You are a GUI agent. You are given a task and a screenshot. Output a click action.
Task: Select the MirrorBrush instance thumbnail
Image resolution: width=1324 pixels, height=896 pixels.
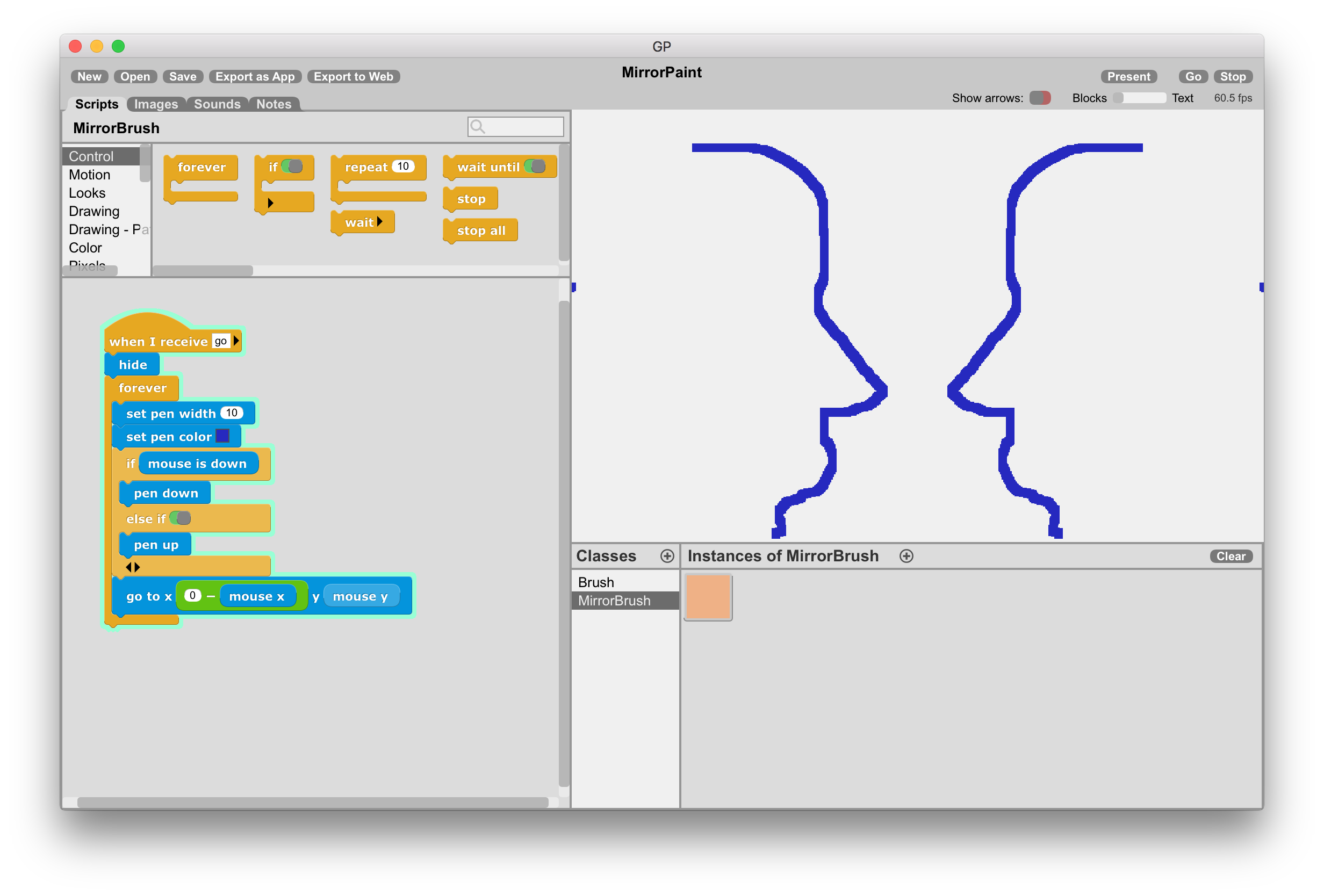(708, 596)
